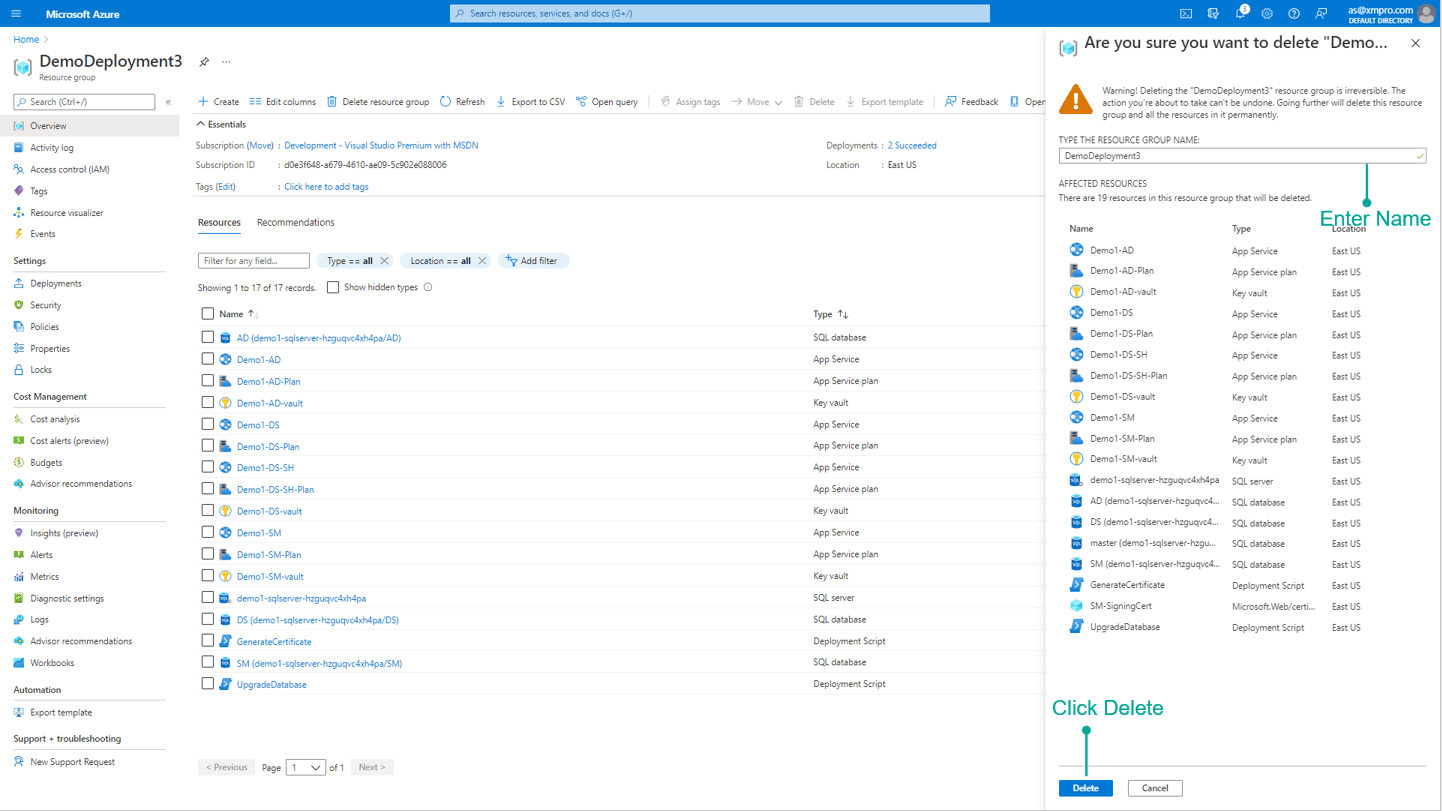1442x811 pixels.
Task: Click Cancel in delete panel
Action: pyautogui.click(x=1155, y=788)
